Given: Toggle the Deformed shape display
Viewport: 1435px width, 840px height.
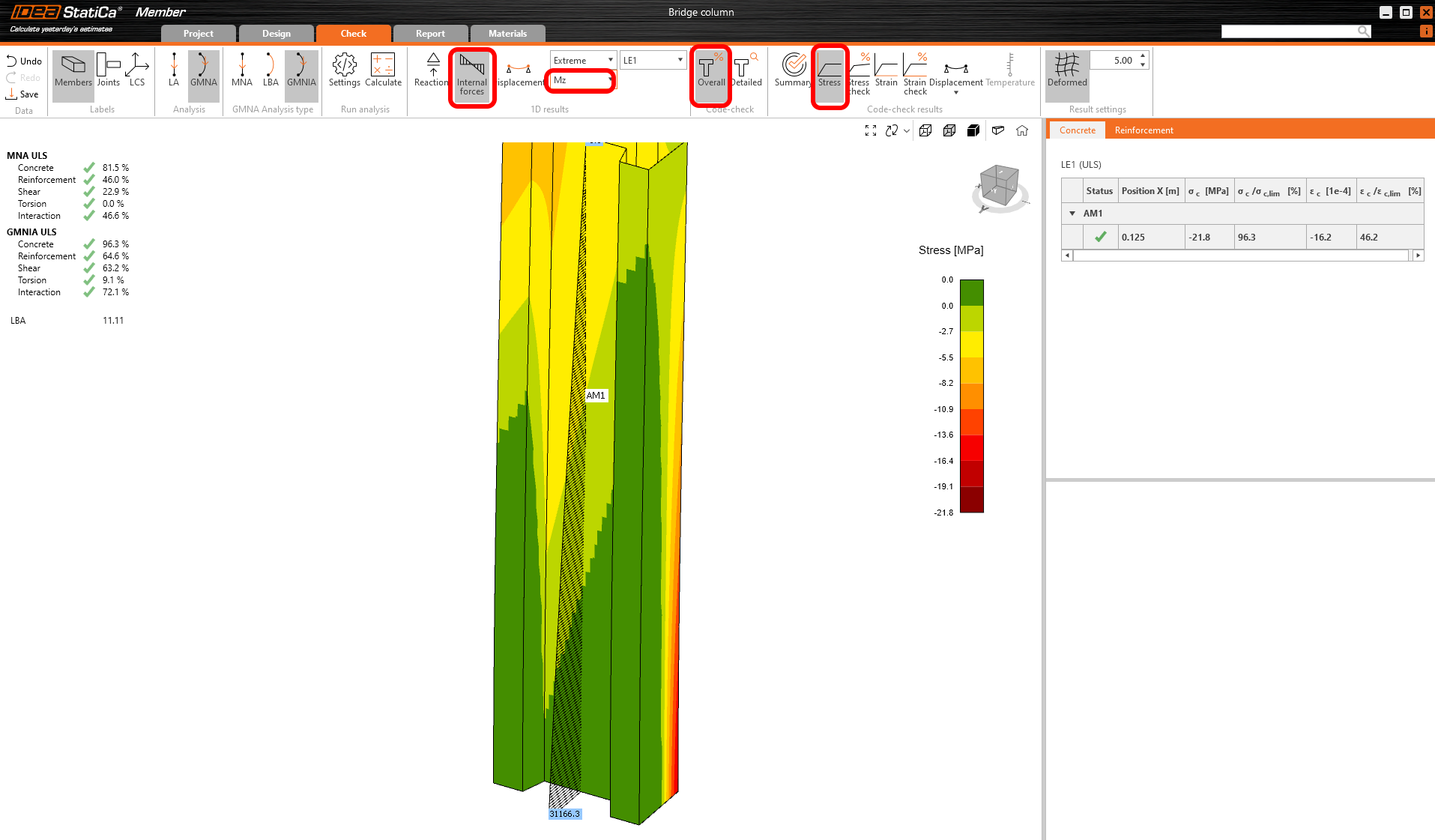Looking at the screenshot, I should pos(1066,71).
